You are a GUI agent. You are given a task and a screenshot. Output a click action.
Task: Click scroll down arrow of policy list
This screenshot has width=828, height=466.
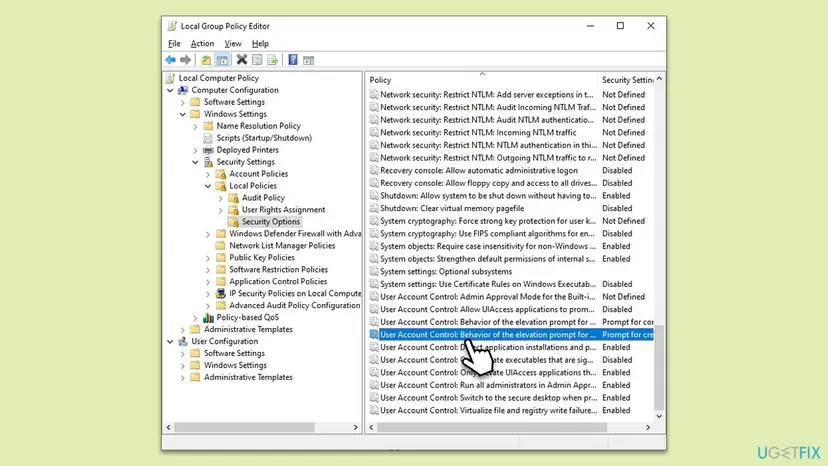[x=659, y=416]
